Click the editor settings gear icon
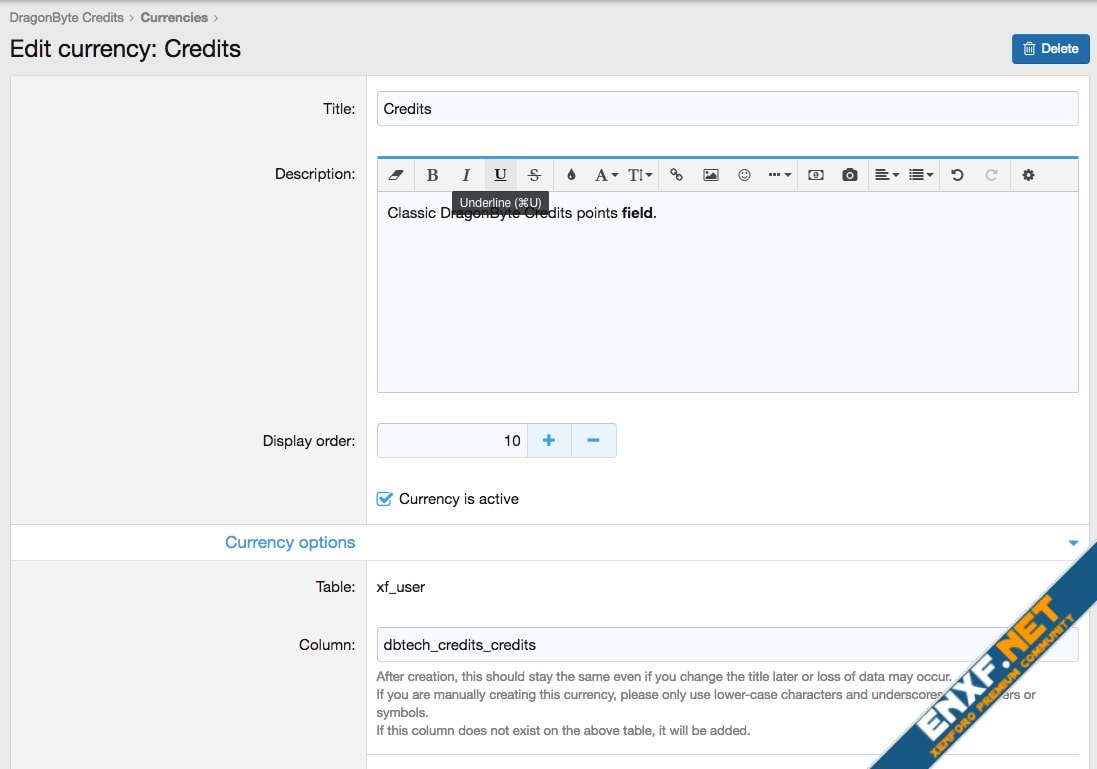This screenshot has width=1097, height=769. (x=1028, y=175)
